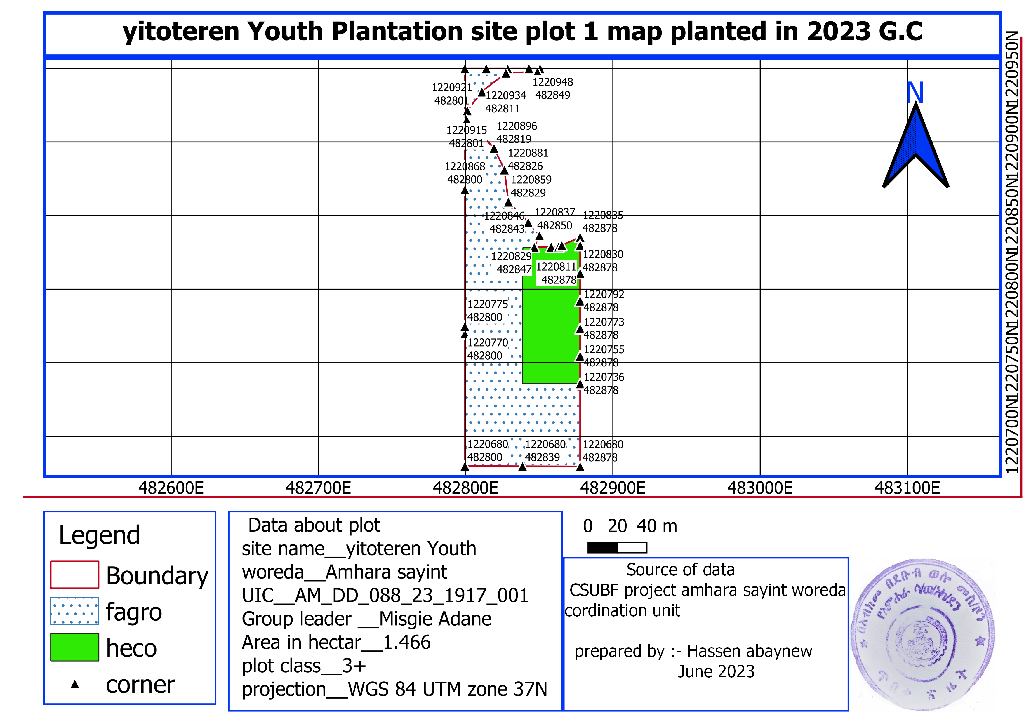This screenshot has width=1024, height=724.
Task: Select the dotted fagro legend swatch
Action: tap(74, 611)
